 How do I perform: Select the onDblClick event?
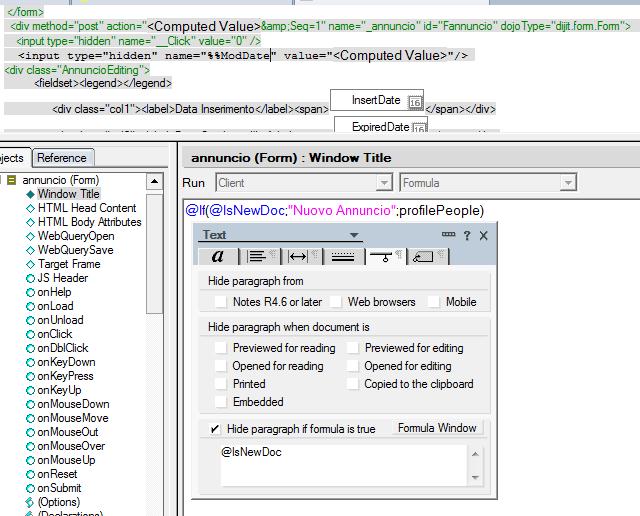[x=63, y=348]
